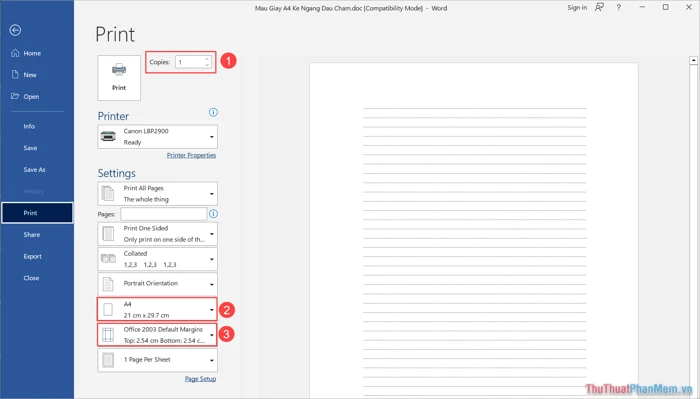The height and width of the screenshot is (399, 700).
Task: Click the lined page print preview
Action: [474, 230]
